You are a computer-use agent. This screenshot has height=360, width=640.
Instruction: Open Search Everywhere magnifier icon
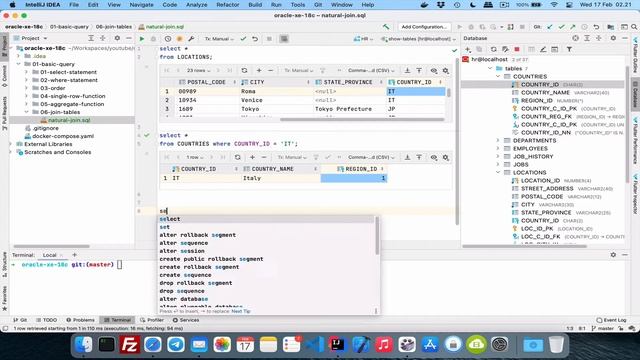click(x=634, y=27)
